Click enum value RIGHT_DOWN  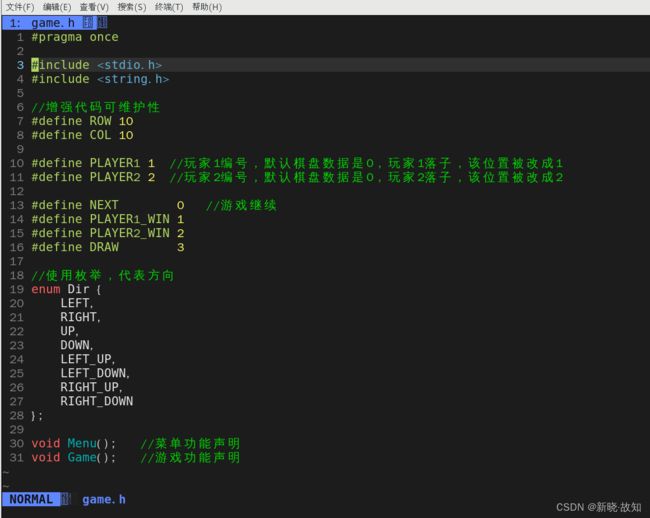point(97,402)
